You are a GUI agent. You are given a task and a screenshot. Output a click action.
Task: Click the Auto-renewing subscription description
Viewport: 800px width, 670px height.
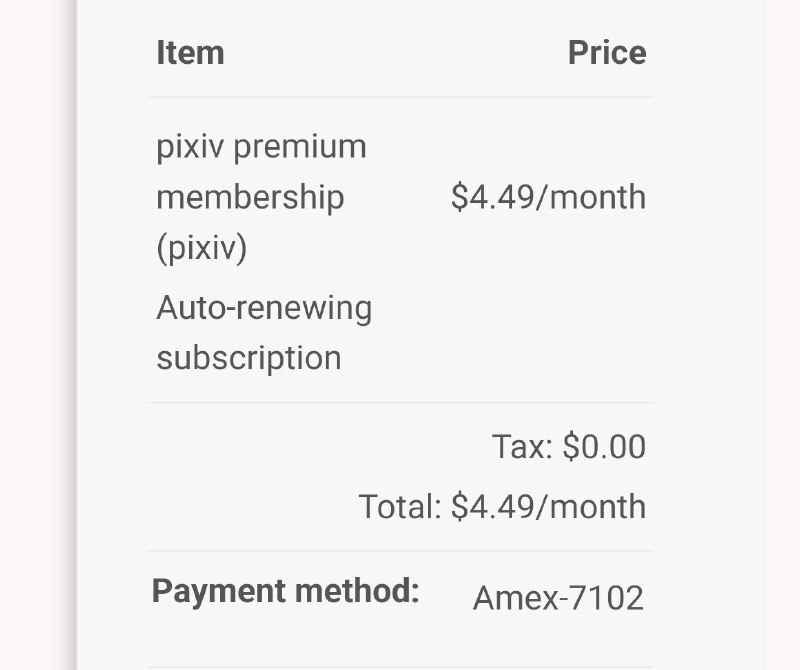click(264, 332)
